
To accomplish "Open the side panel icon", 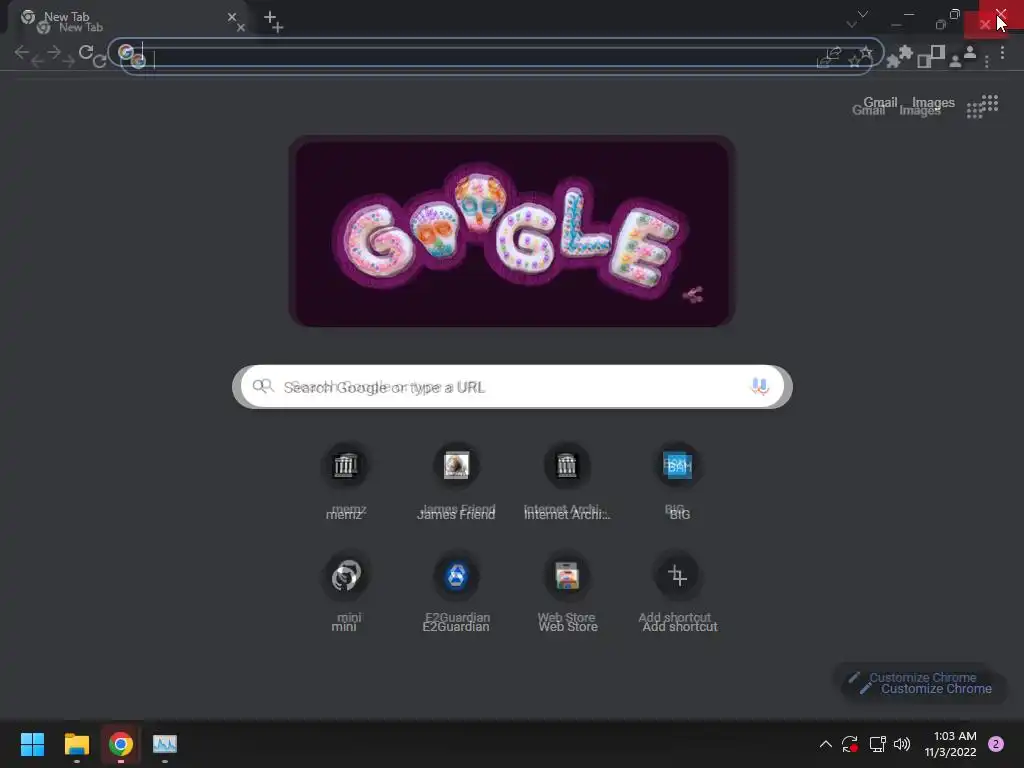I will pyautogui.click(x=938, y=52).
